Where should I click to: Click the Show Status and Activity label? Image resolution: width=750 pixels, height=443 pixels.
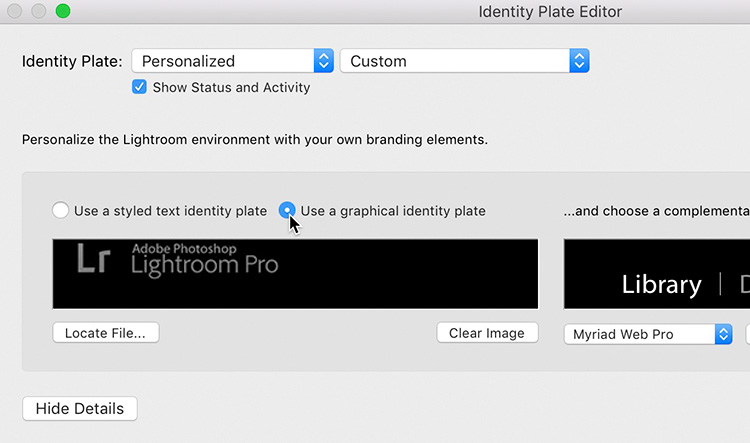[x=232, y=88]
